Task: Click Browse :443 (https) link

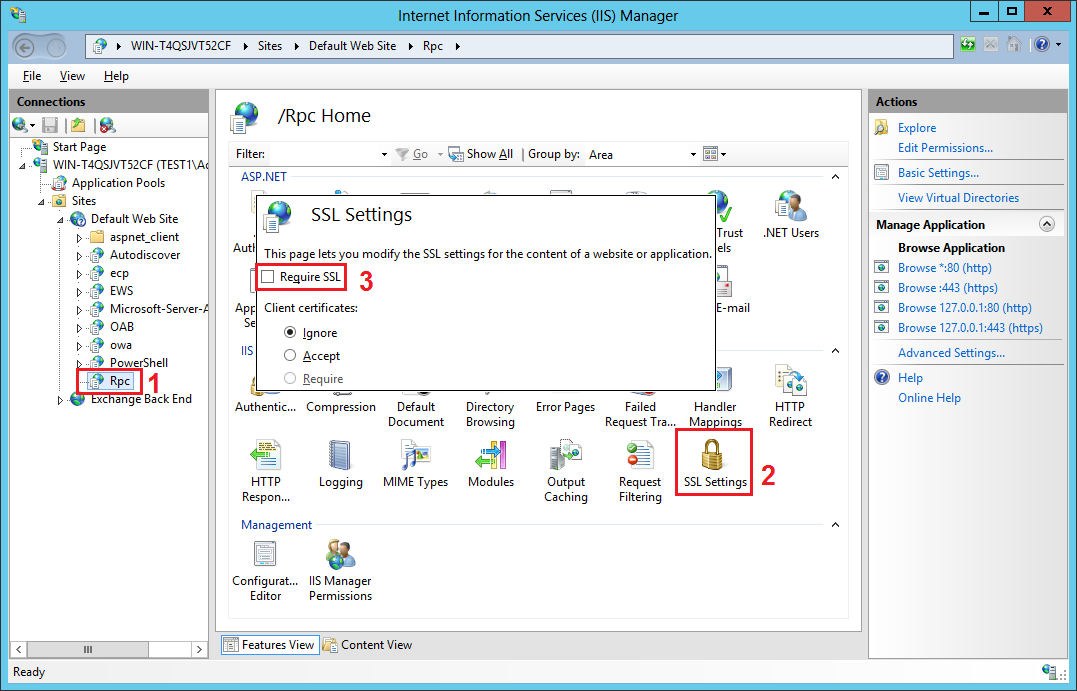Action: (947, 288)
